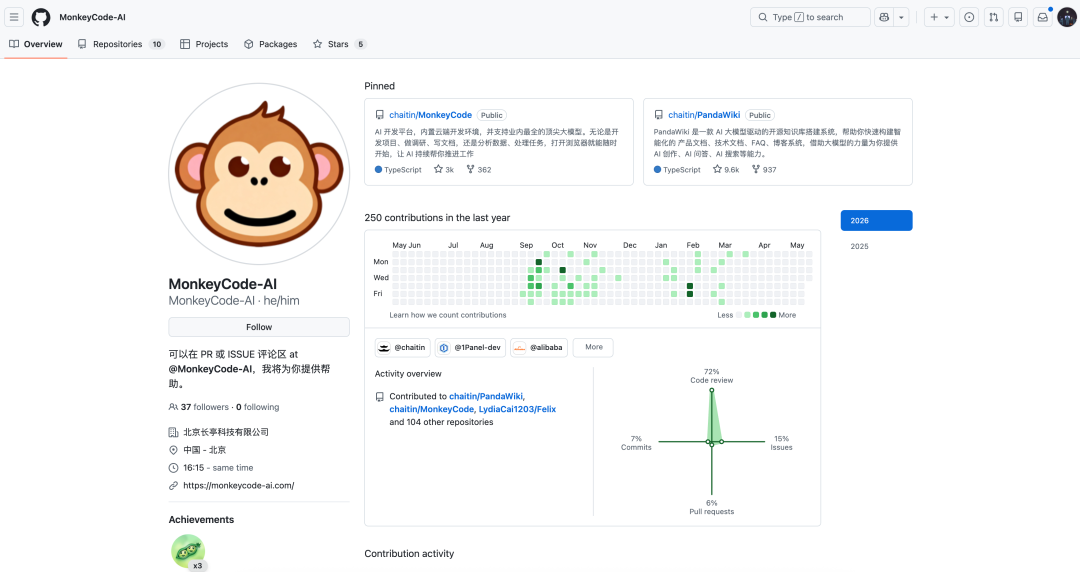Open the monkey profile avatar image

259,174
